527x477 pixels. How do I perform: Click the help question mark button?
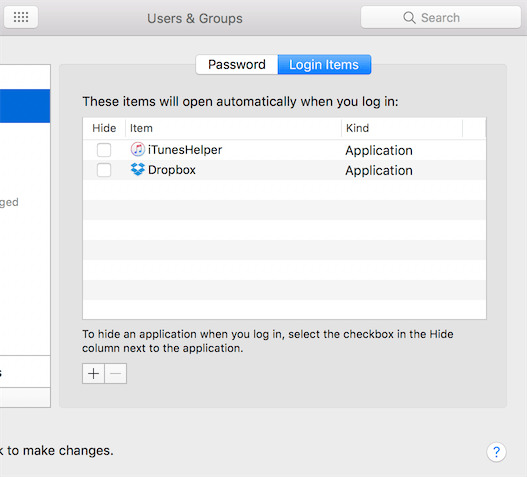(496, 452)
